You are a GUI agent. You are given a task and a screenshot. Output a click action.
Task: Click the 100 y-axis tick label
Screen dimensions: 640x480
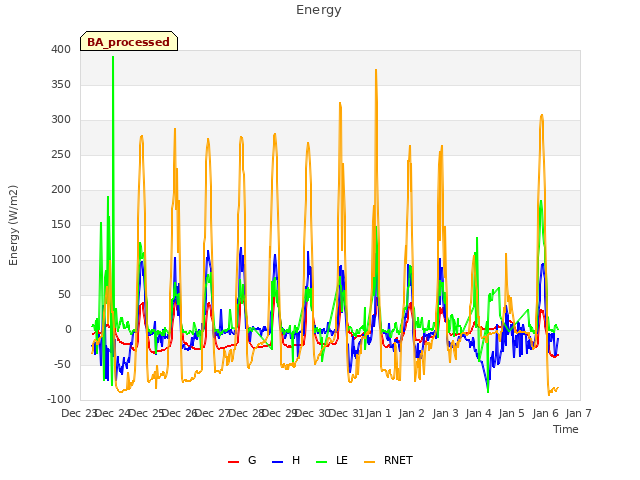pos(61,260)
